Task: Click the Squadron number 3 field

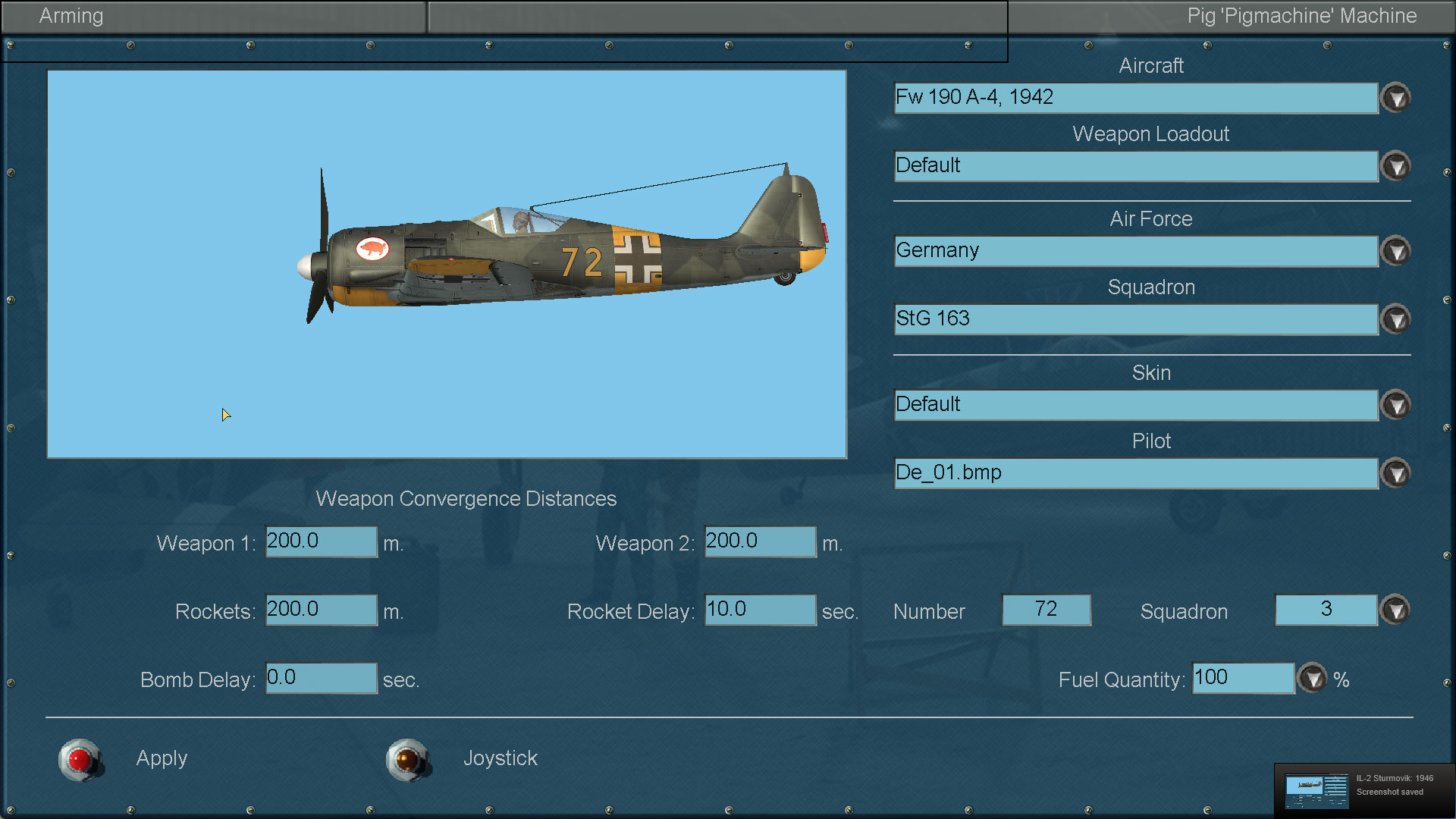Action: pyautogui.click(x=1326, y=610)
